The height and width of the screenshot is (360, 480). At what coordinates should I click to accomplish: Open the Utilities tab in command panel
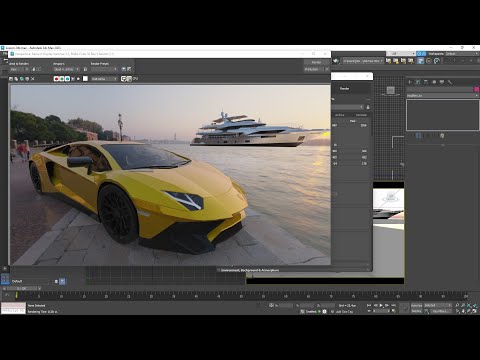[x=450, y=82]
